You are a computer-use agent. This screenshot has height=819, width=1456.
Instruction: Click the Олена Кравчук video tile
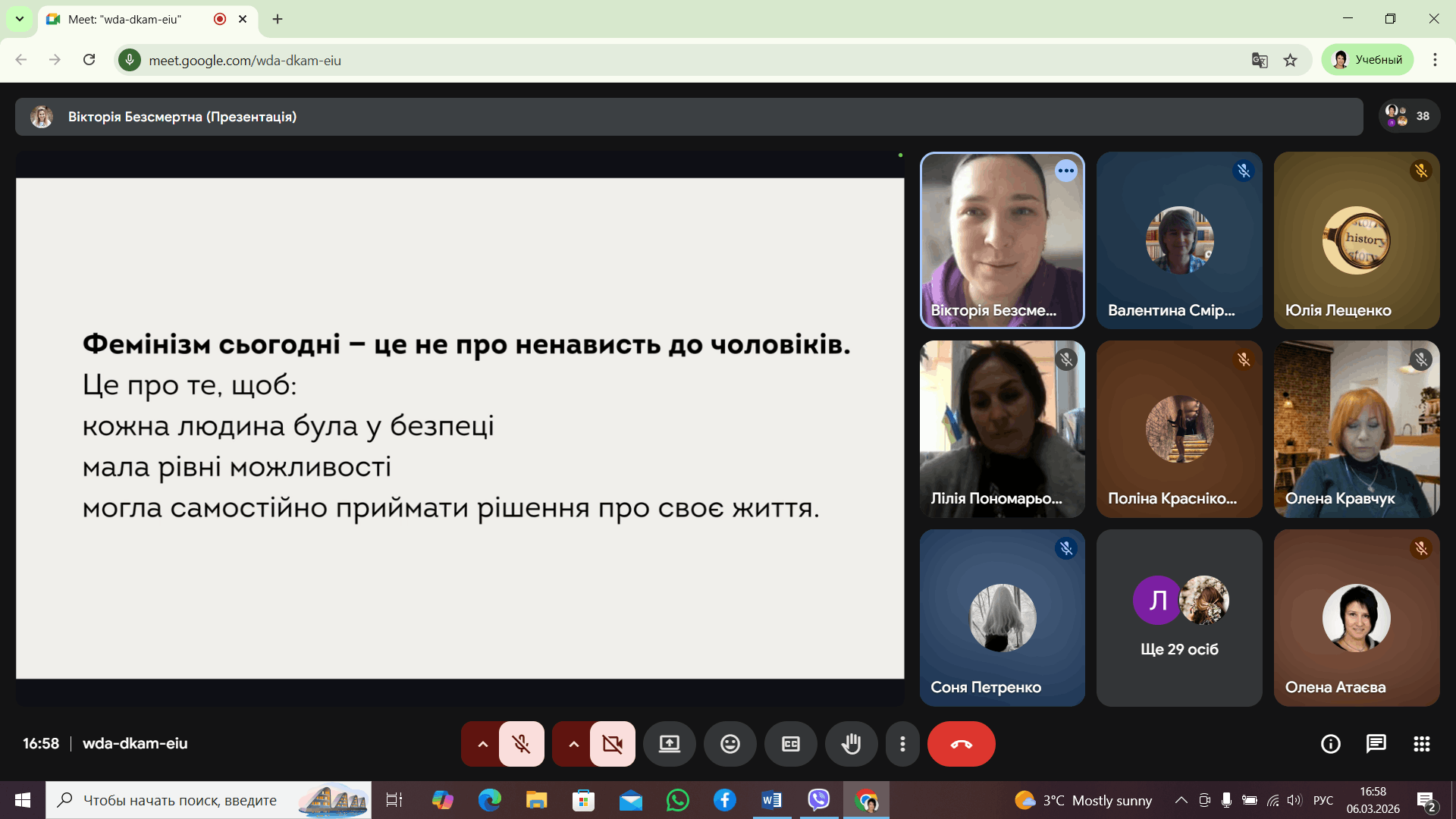(x=1356, y=429)
